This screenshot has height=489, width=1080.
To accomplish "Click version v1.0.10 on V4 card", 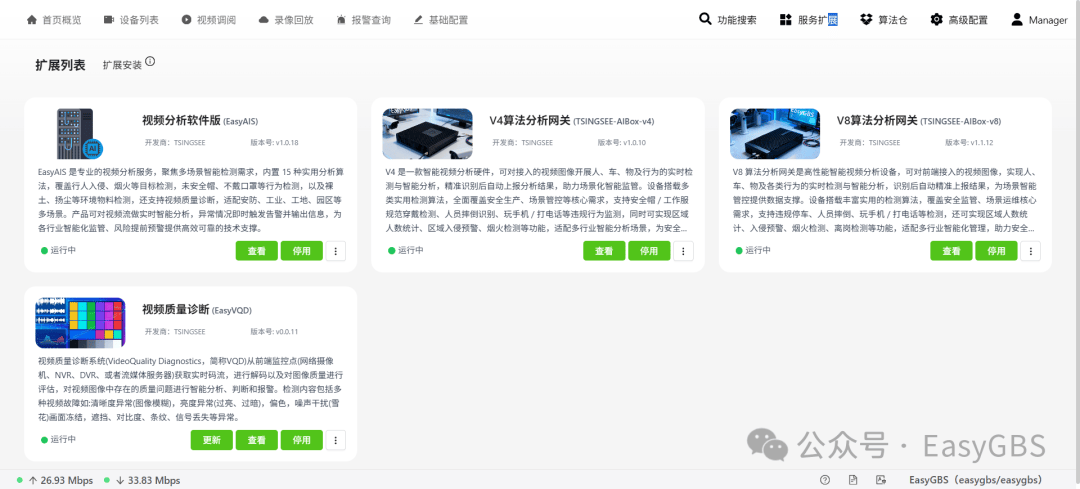I will [621, 143].
